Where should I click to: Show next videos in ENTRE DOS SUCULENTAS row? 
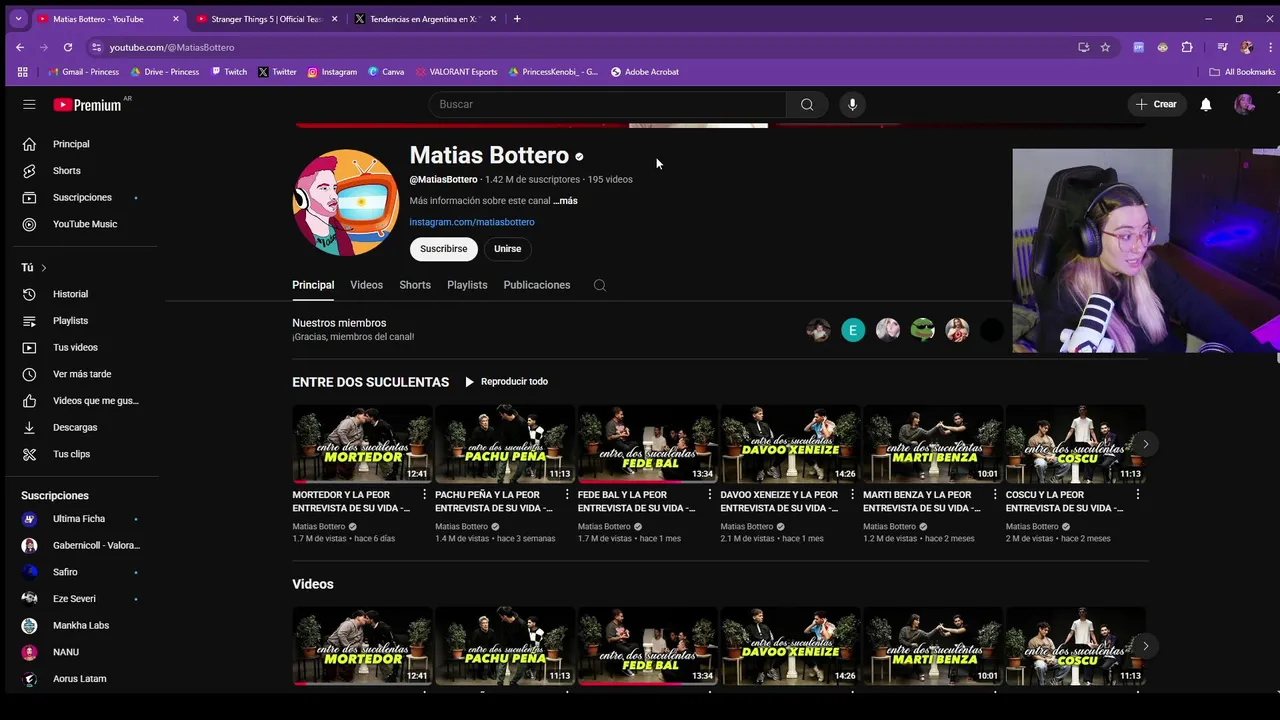click(x=1145, y=444)
